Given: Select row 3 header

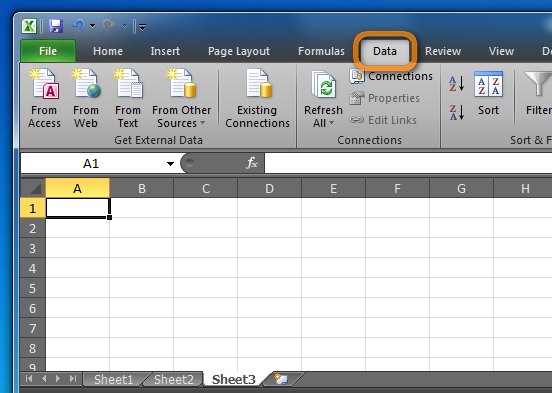Looking at the screenshot, I should 33,248.
